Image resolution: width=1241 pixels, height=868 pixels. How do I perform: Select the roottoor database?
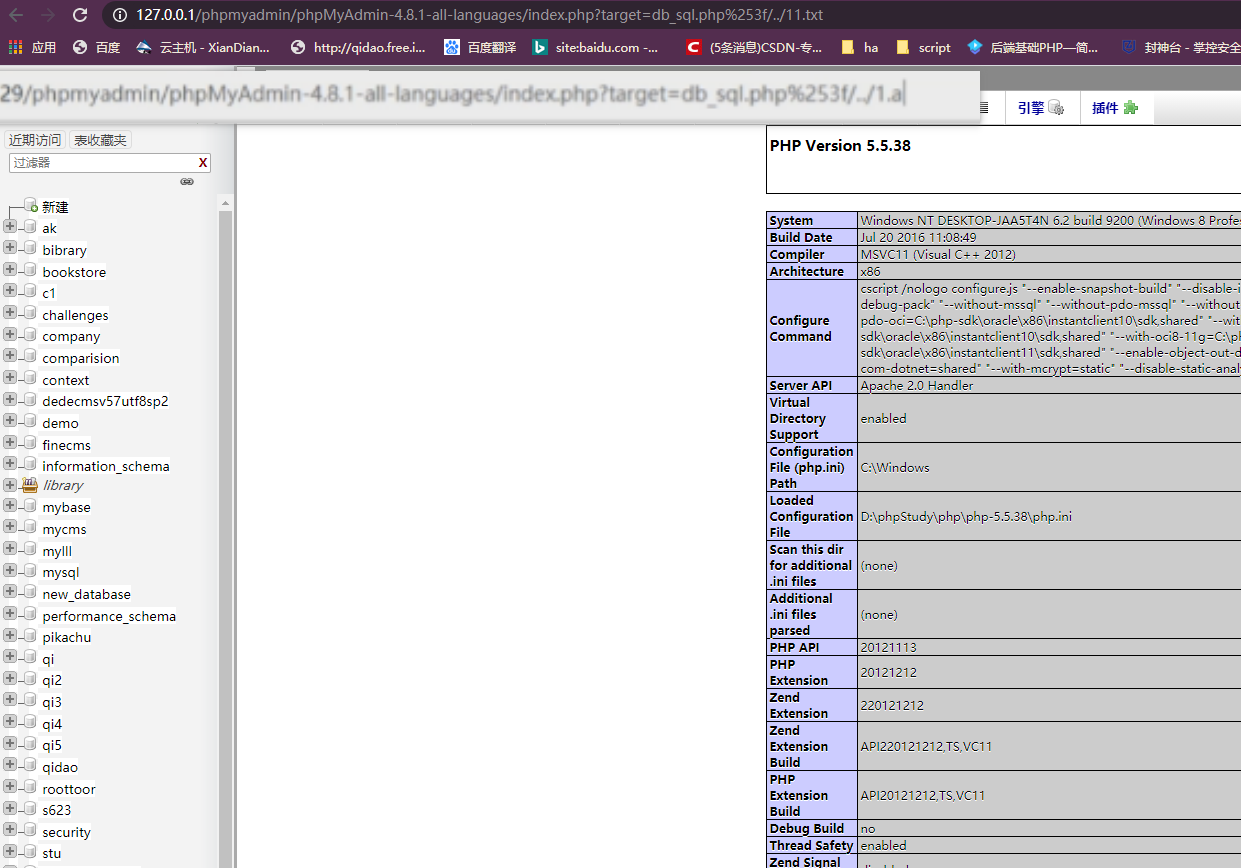click(x=69, y=789)
